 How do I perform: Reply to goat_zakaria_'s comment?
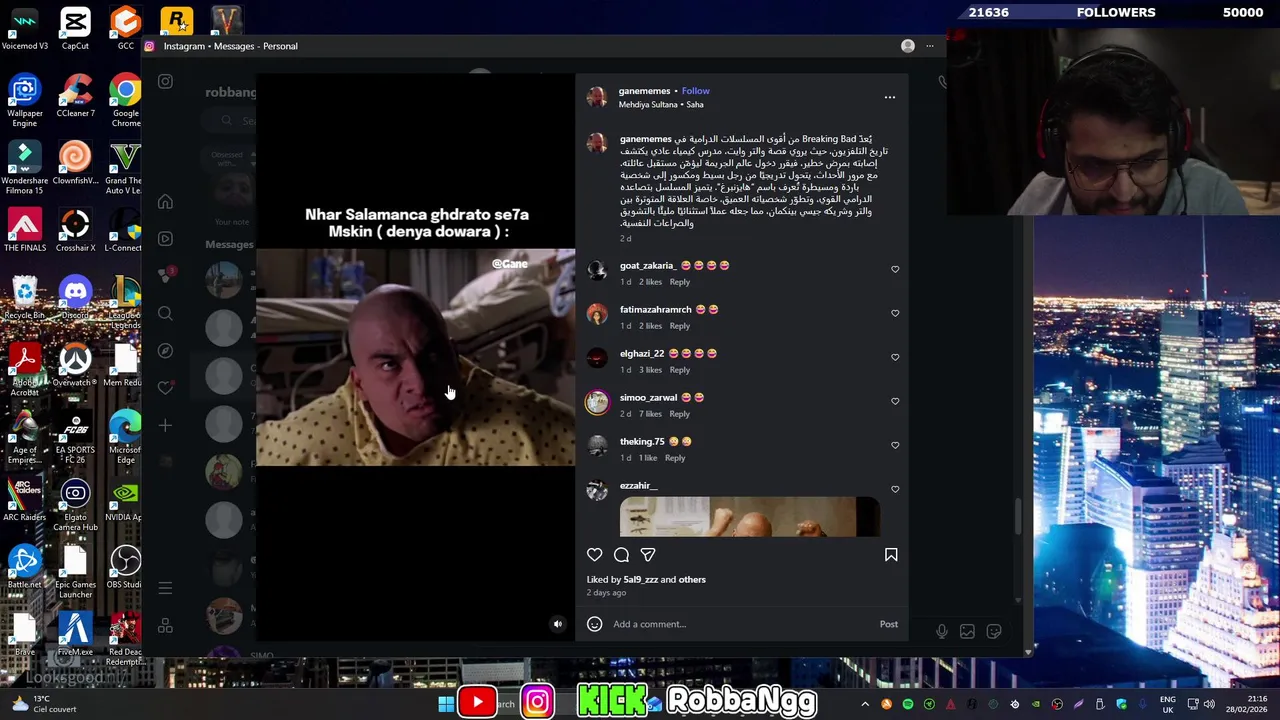click(680, 282)
